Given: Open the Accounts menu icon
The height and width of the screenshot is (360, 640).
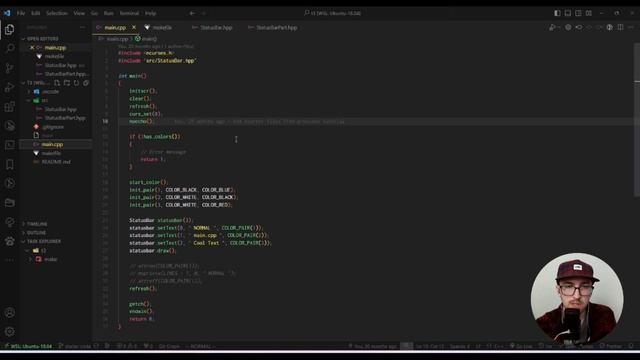Looking at the screenshot, I should (x=9, y=313).
